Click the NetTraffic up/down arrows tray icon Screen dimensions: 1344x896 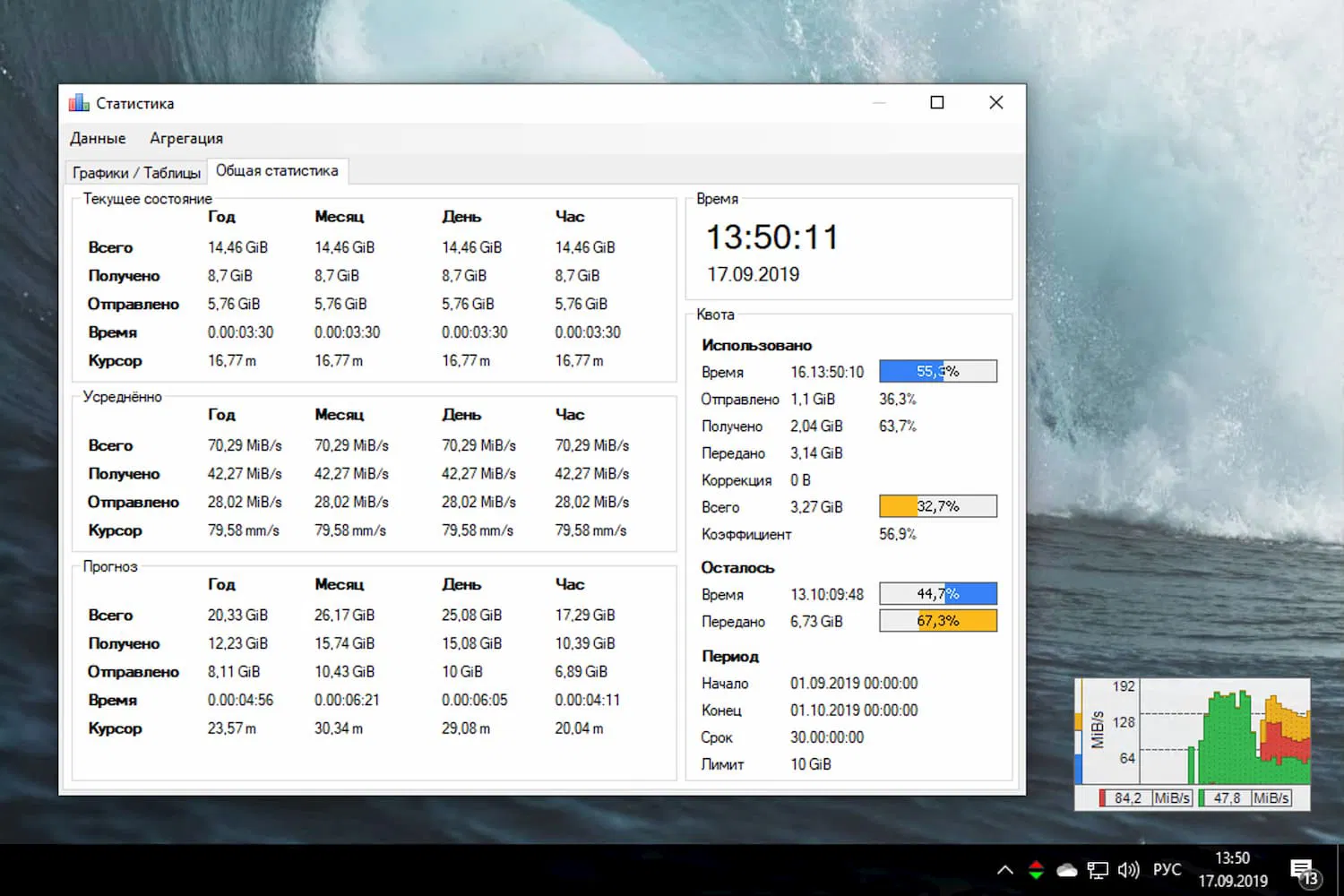1035,868
